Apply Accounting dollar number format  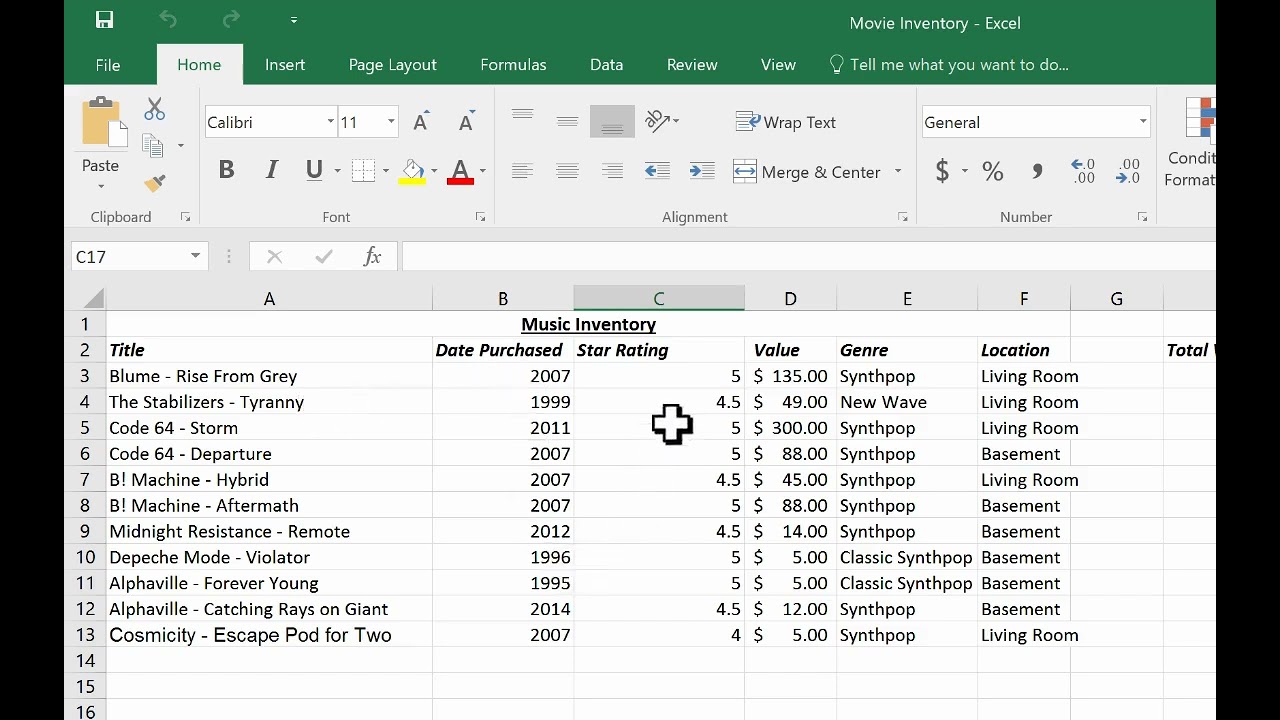[x=942, y=171]
